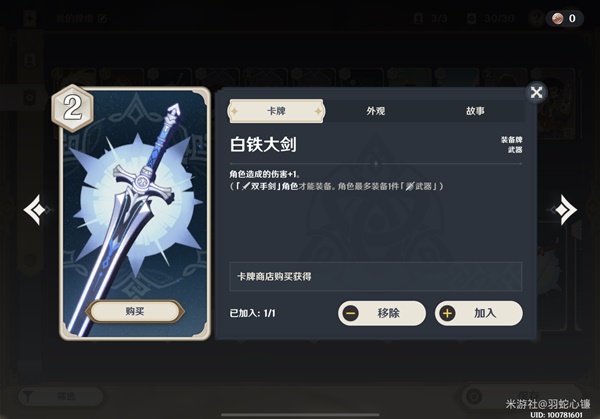Click the 武器 weapon icon in description

(x=410, y=187)
